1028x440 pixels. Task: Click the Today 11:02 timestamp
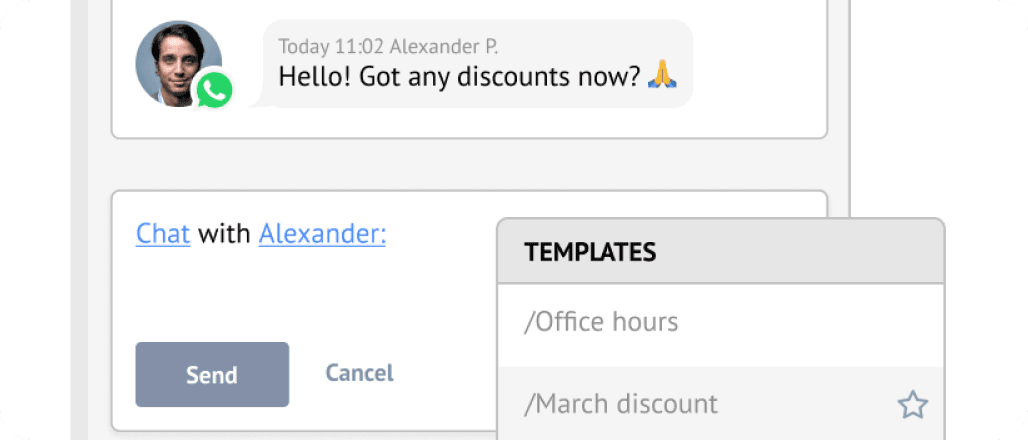(331, 46)
